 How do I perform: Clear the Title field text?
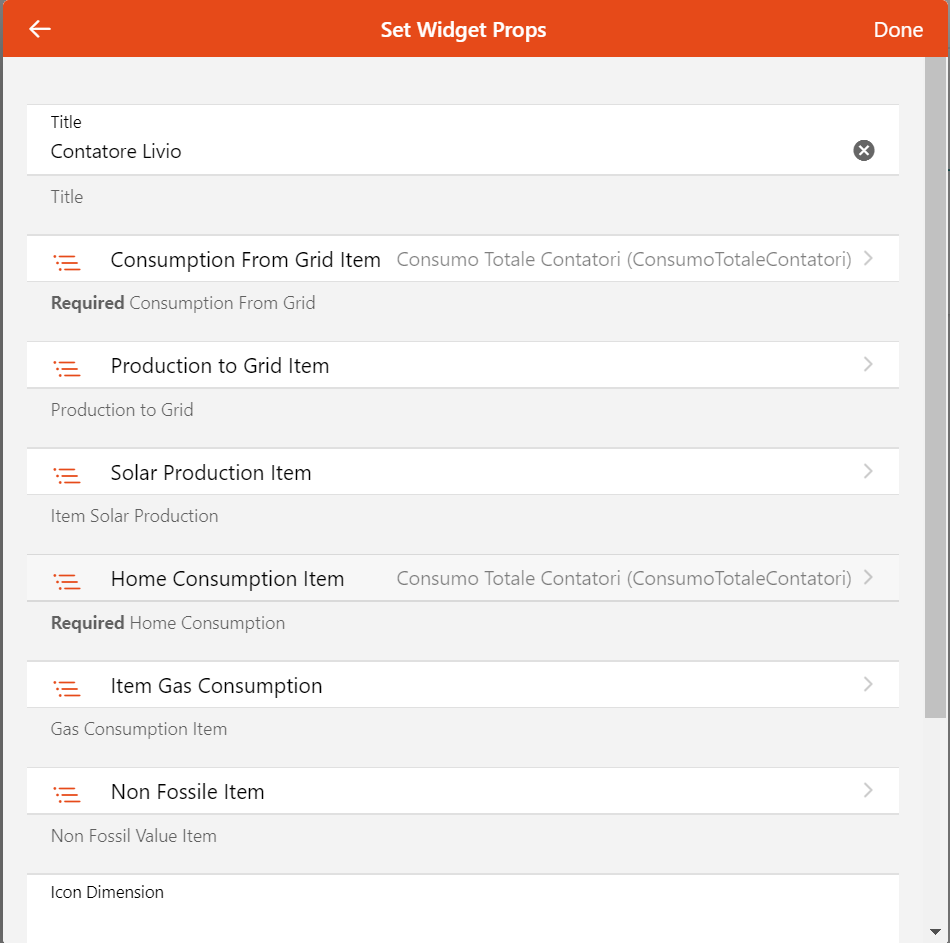tap(863, 150)
